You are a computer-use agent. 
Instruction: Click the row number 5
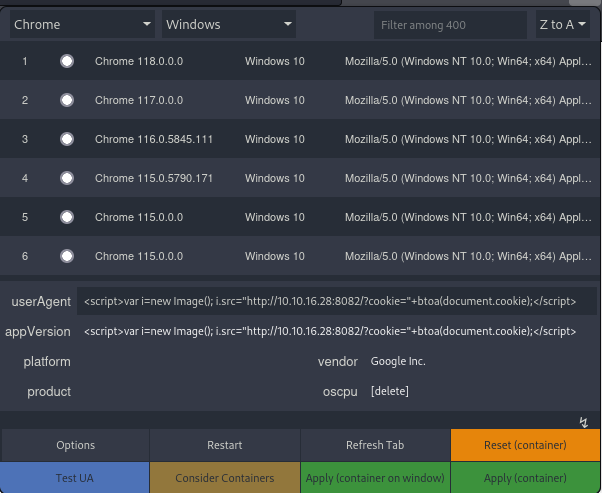pyautogui.click(x=25, y=217)
